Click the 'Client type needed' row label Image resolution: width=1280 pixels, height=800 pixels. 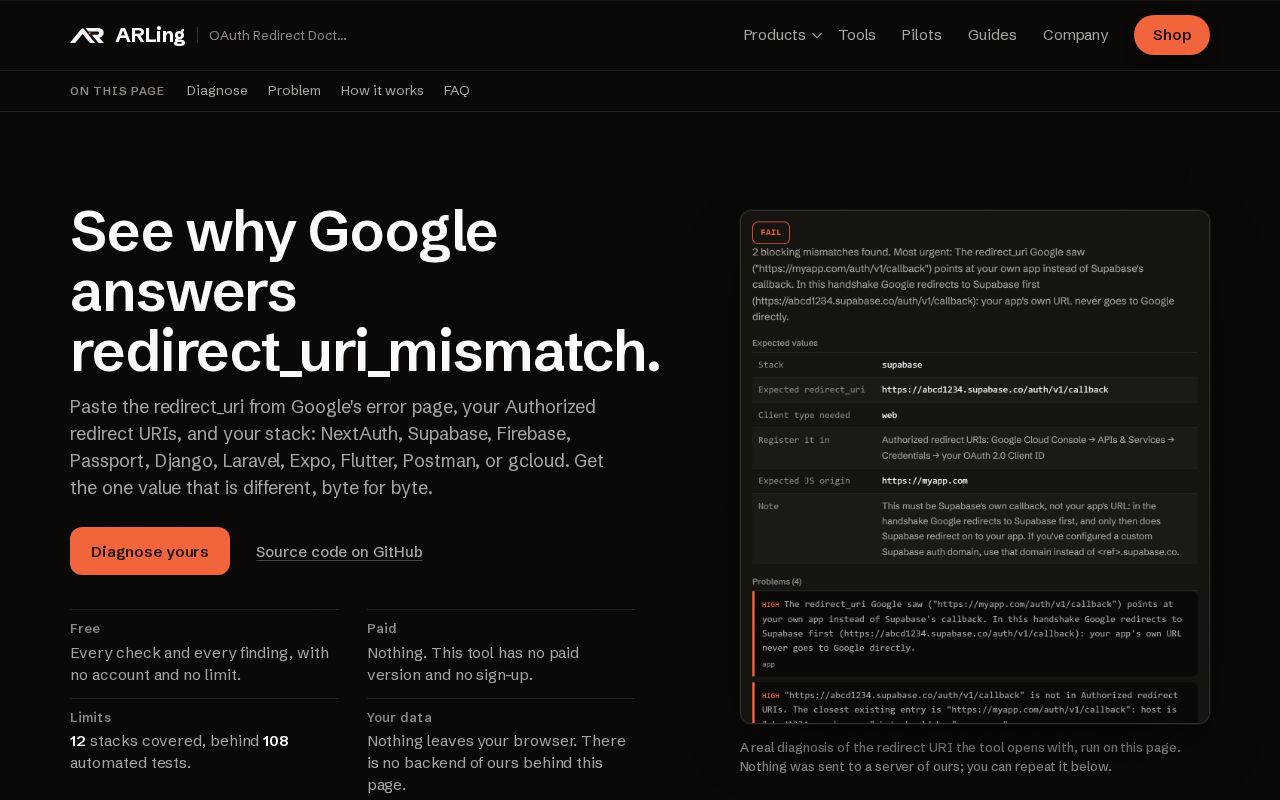tap(804, 415)
